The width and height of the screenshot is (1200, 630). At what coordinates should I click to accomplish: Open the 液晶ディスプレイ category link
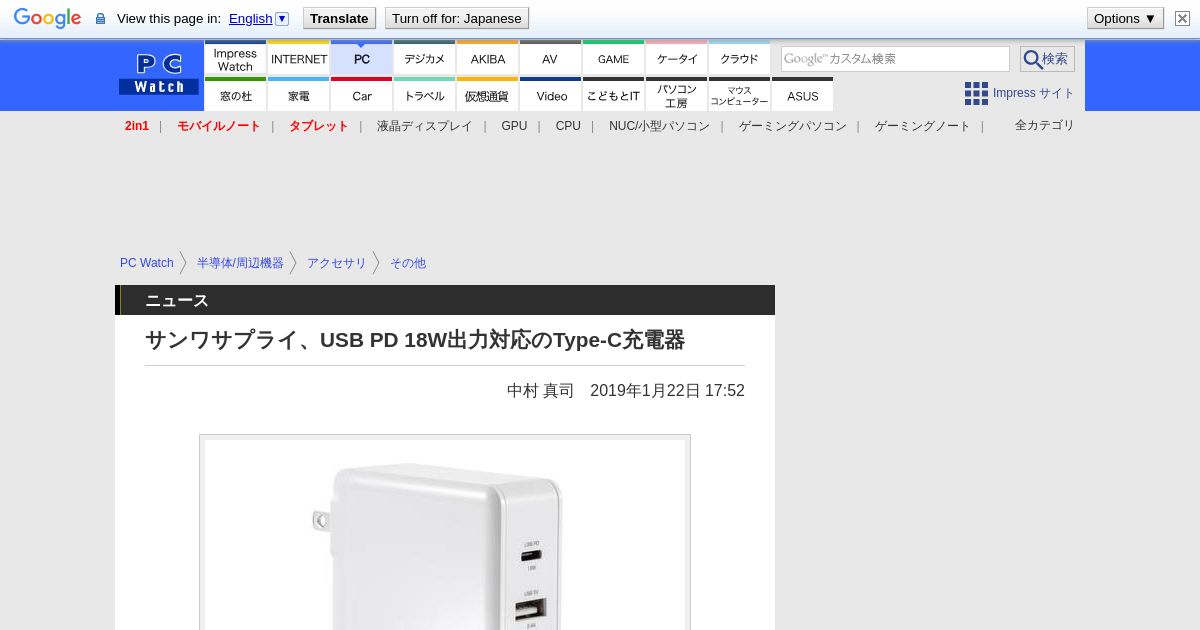pyautogui.click(x=424, y=126)
